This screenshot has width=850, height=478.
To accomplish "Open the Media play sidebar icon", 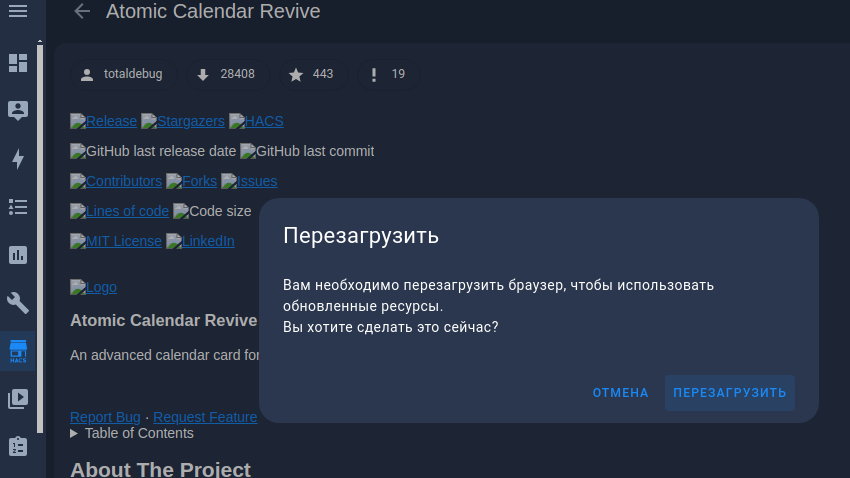I will pos(18,399).
